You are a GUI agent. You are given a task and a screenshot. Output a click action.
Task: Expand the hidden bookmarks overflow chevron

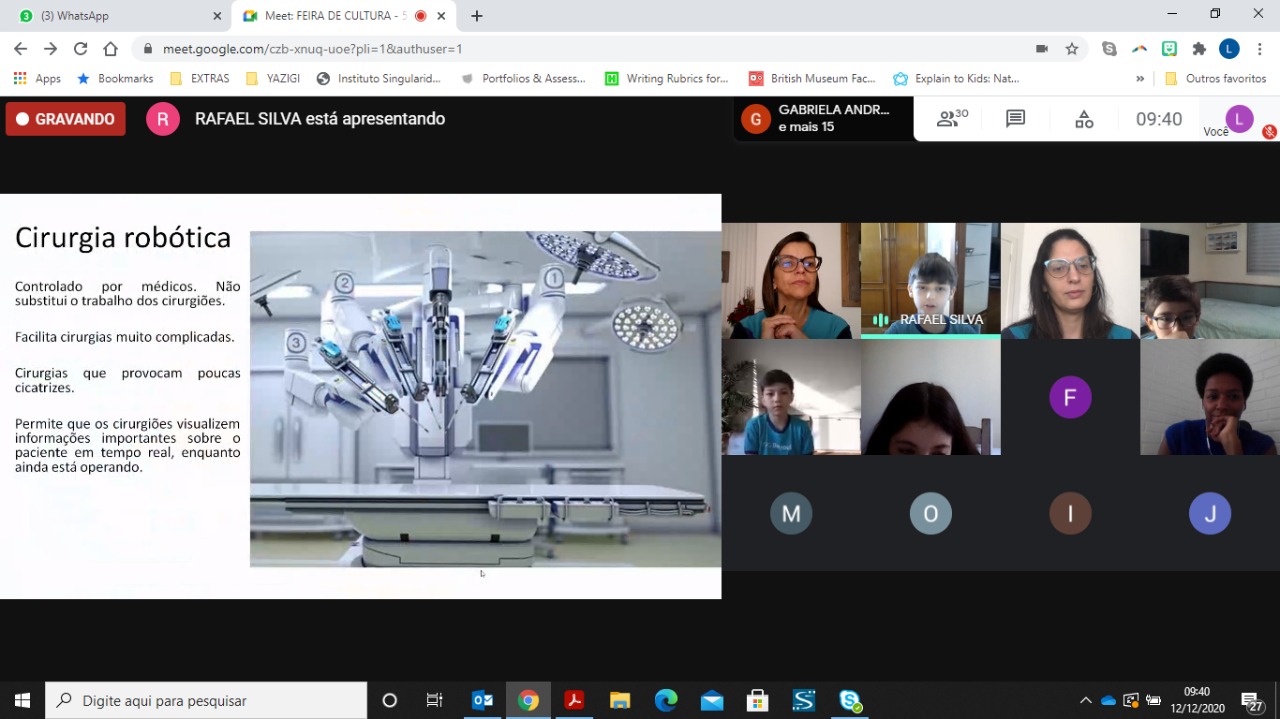pos(1140,78)
